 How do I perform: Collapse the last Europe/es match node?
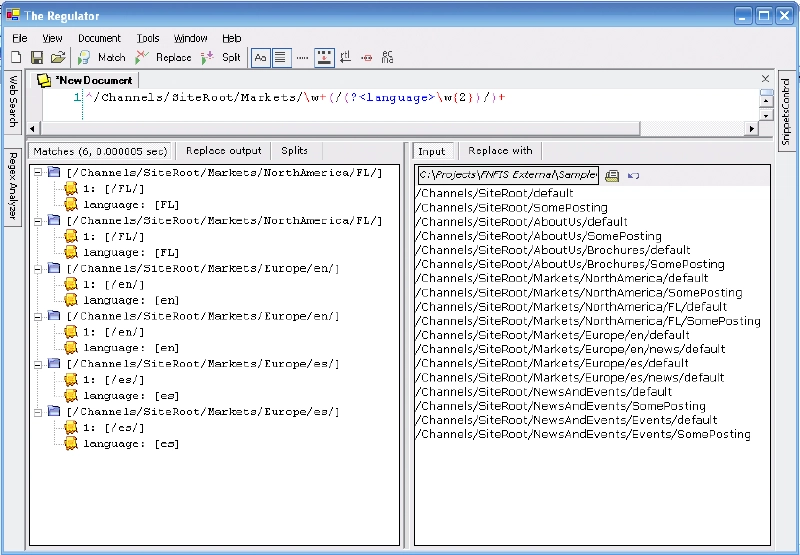[x=38, y=412]
